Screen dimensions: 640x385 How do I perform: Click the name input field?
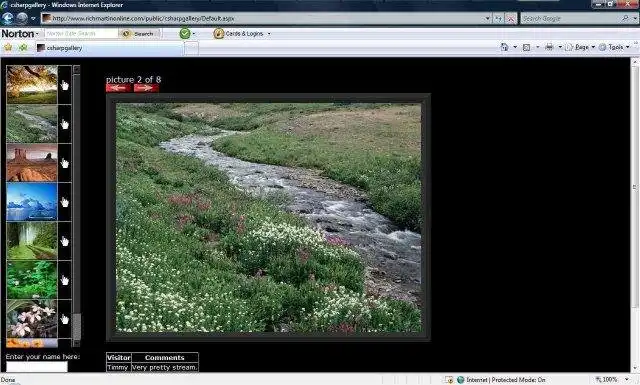(37, 367)
